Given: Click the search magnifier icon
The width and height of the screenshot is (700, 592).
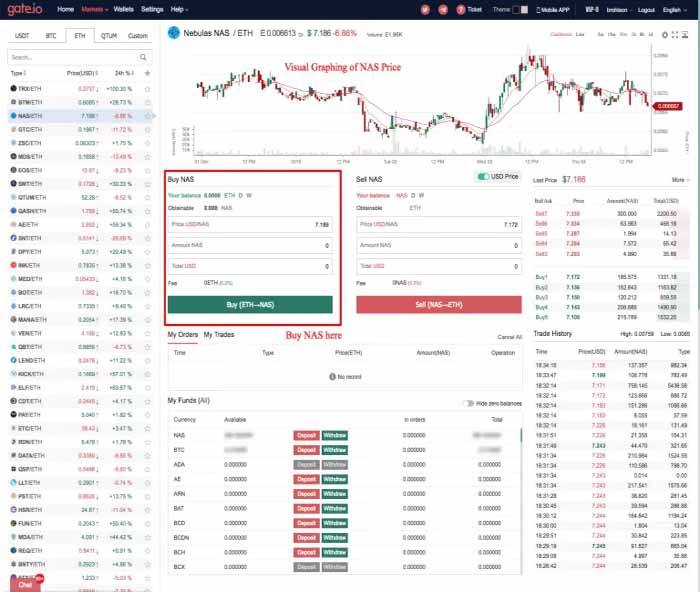Looking at the screenshot, I should tap(143, 57).
